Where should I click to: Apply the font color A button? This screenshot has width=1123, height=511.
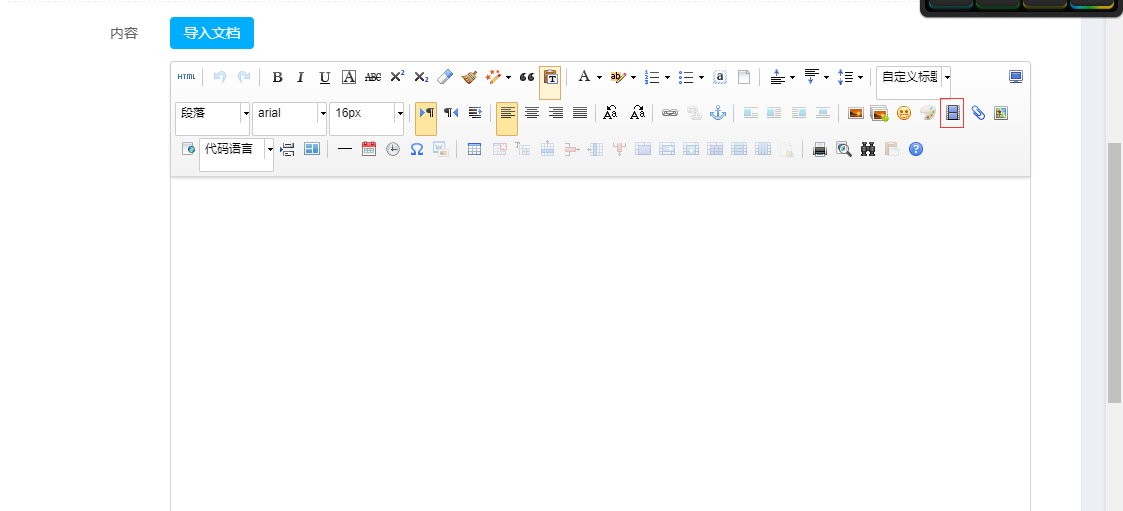584,77
